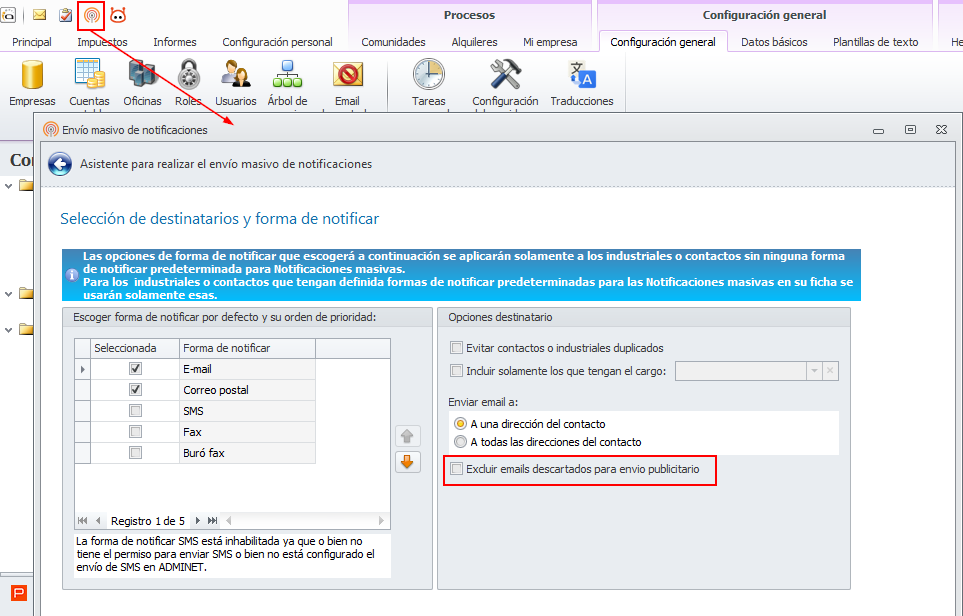Switch to the Alquileres tab
Image resolution: width=963 pixels, height=616 pixels.
(475, 42)
